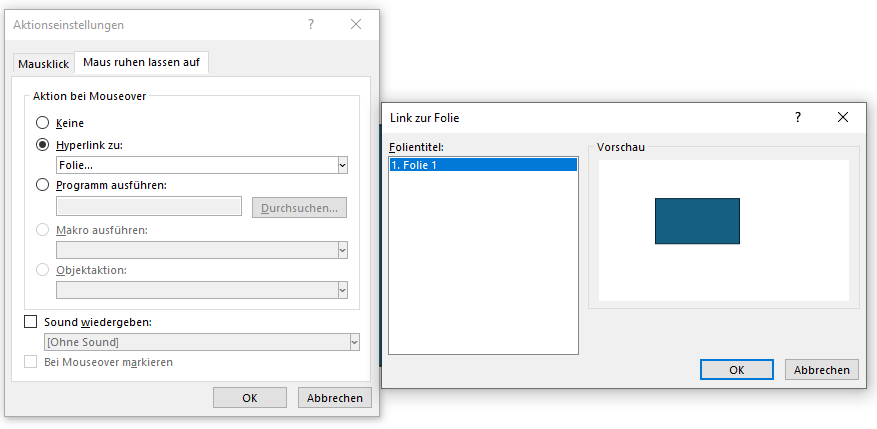This screenshot has height=429, width=877.
Task: Click the slide preview blue rectangle
Action: [697, 221]
